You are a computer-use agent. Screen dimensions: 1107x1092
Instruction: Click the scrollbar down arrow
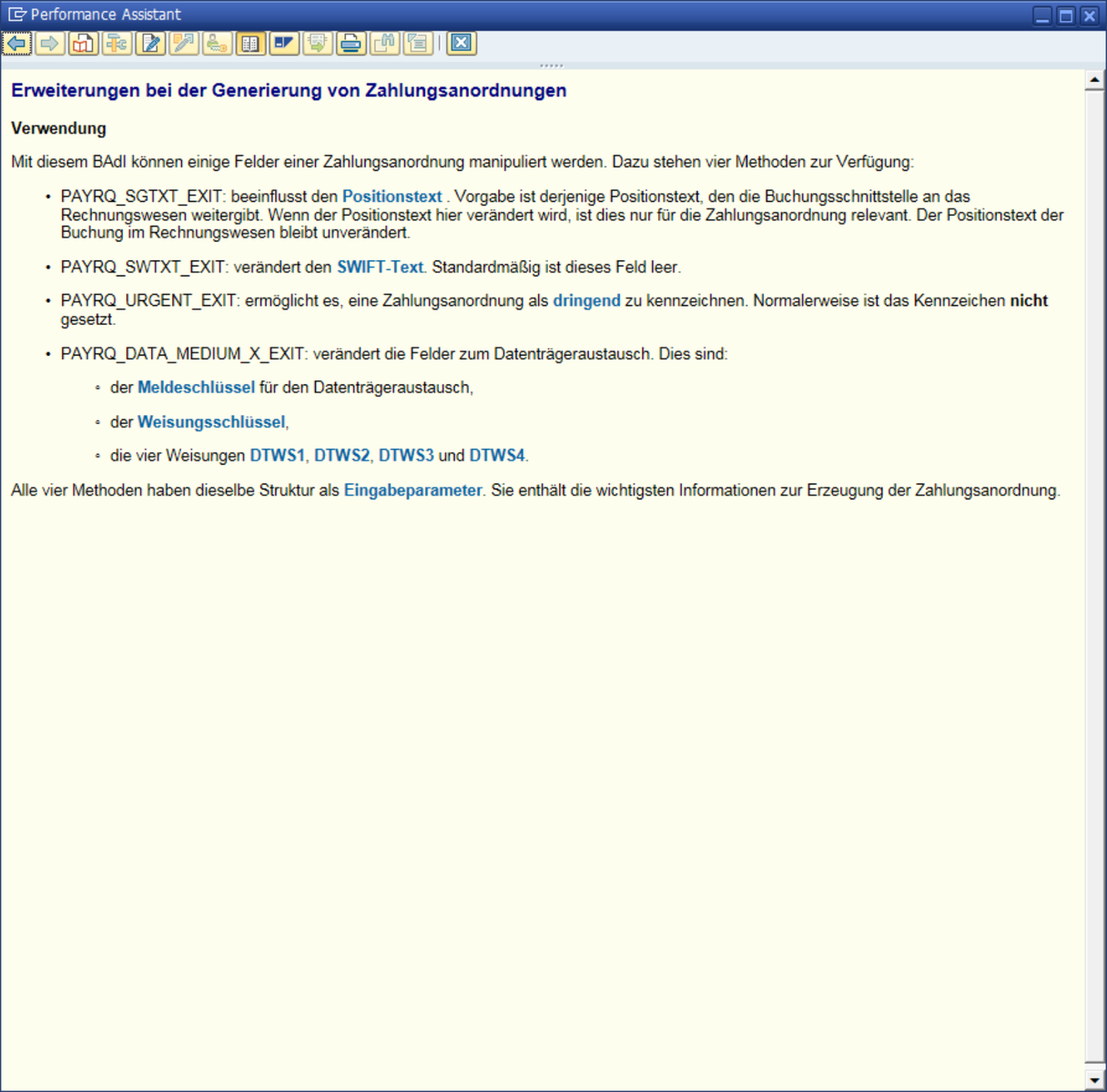(x=1094, y=1080)
